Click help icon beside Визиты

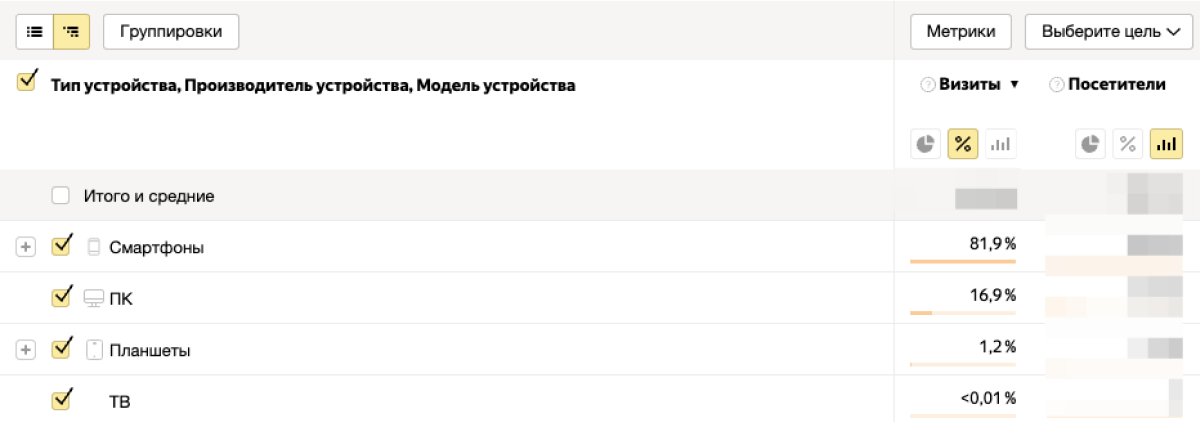pos(927,86)
